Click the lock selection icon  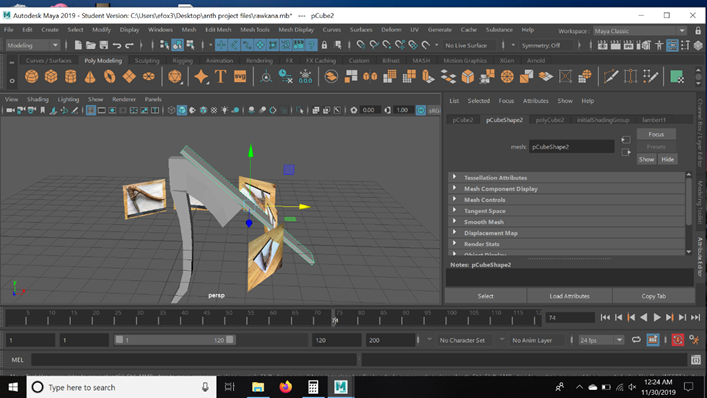click(324, 45)
